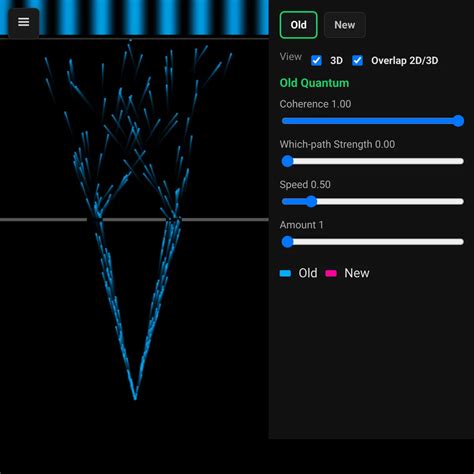This screenshot has height=474, width=474.
Task: Click the Amount slider thumb
Action: 287,242
